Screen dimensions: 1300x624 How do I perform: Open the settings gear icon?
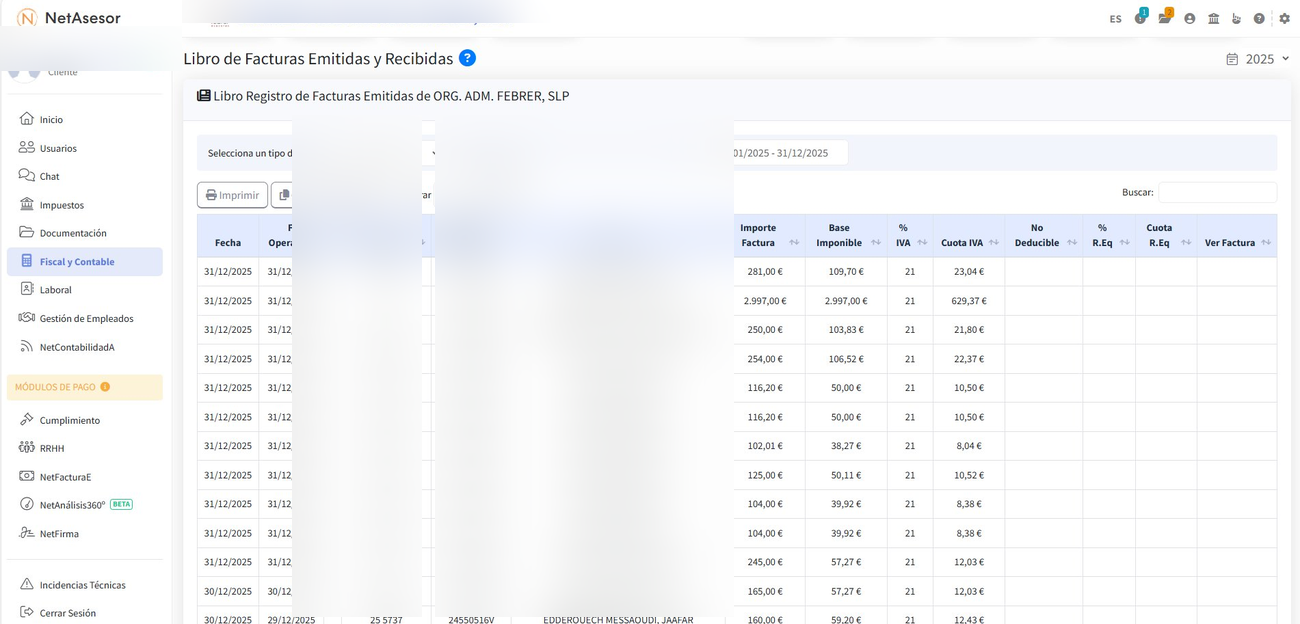click(x=1285, y=18)
